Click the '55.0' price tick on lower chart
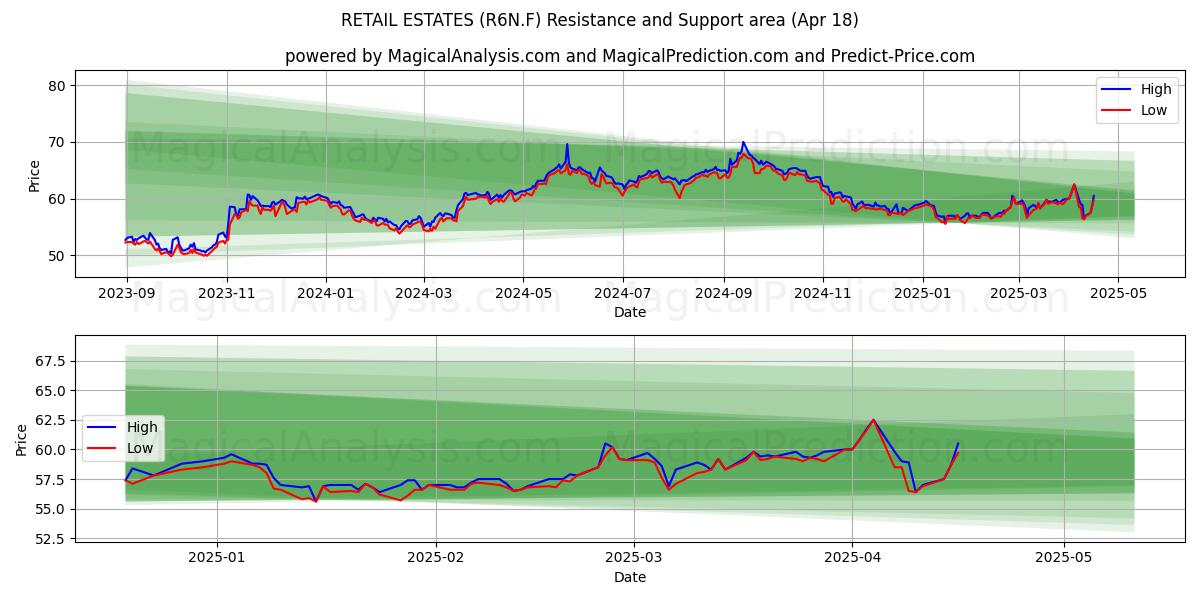Screen dimensions: 1200x600 pyautogui.click(x=48, y=509)
